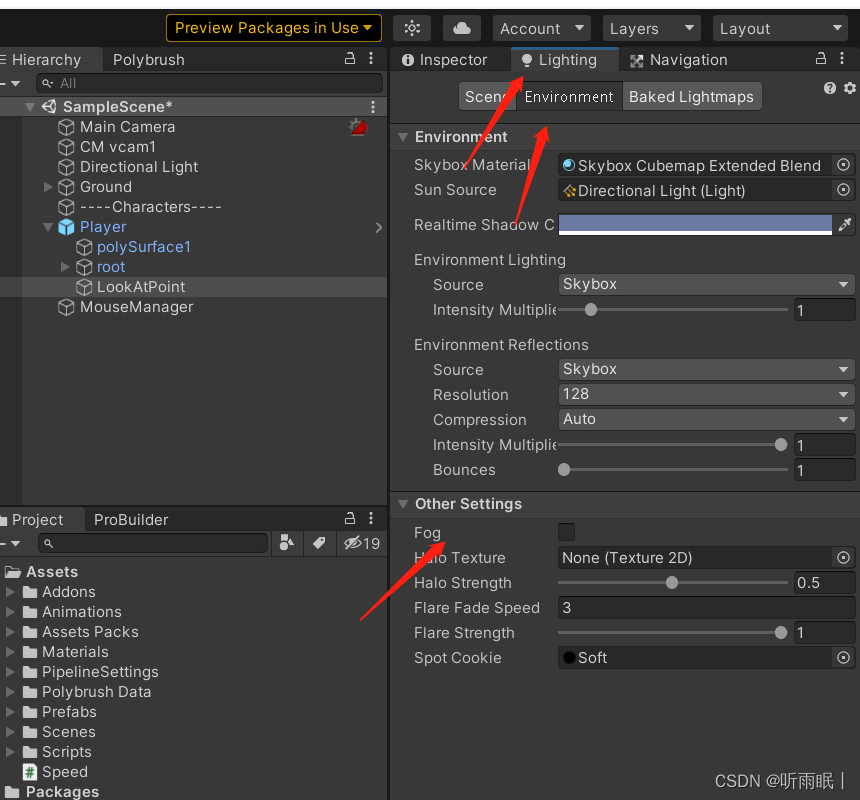Edit the Flare Fade Speed value field

click(706, 608)
